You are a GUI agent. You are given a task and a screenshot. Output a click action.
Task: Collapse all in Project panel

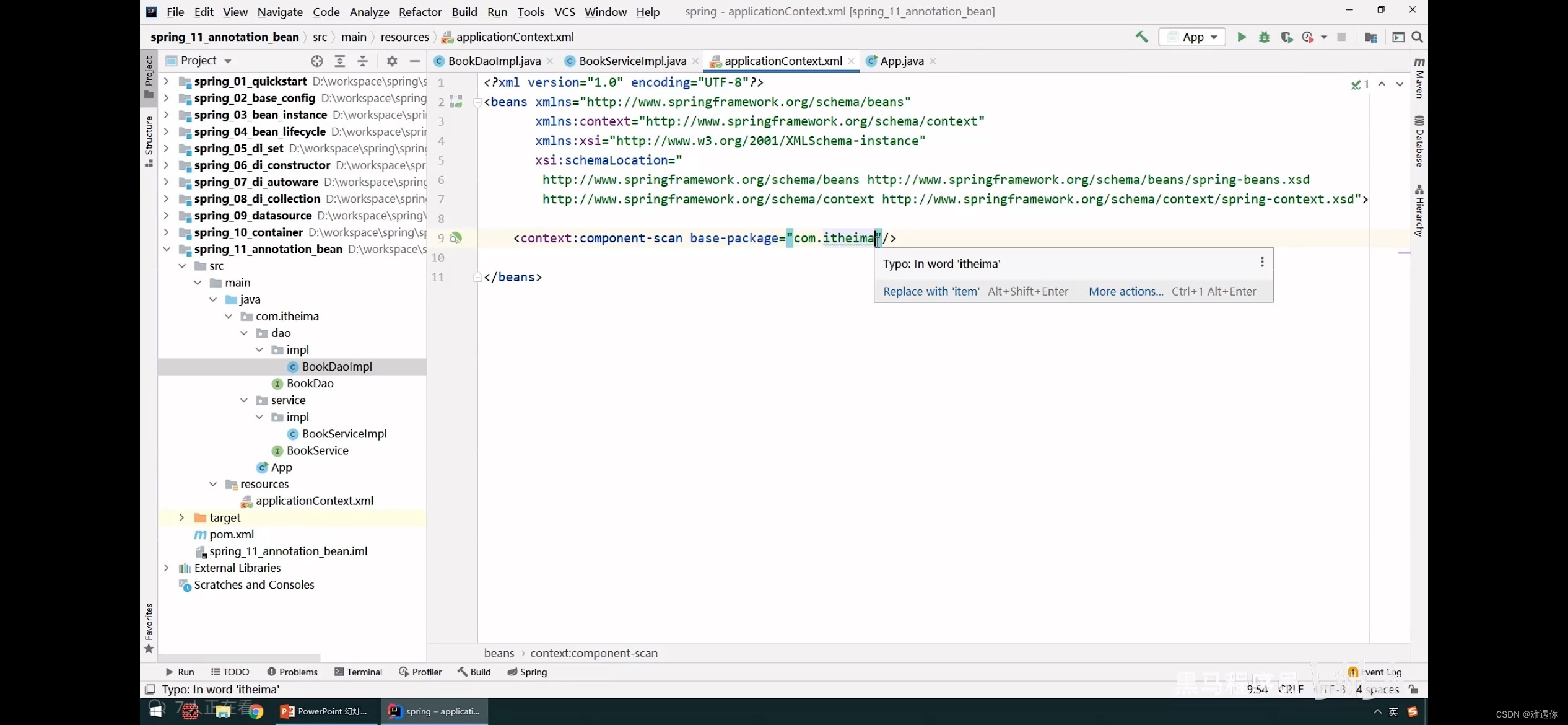tap(363, 61)
